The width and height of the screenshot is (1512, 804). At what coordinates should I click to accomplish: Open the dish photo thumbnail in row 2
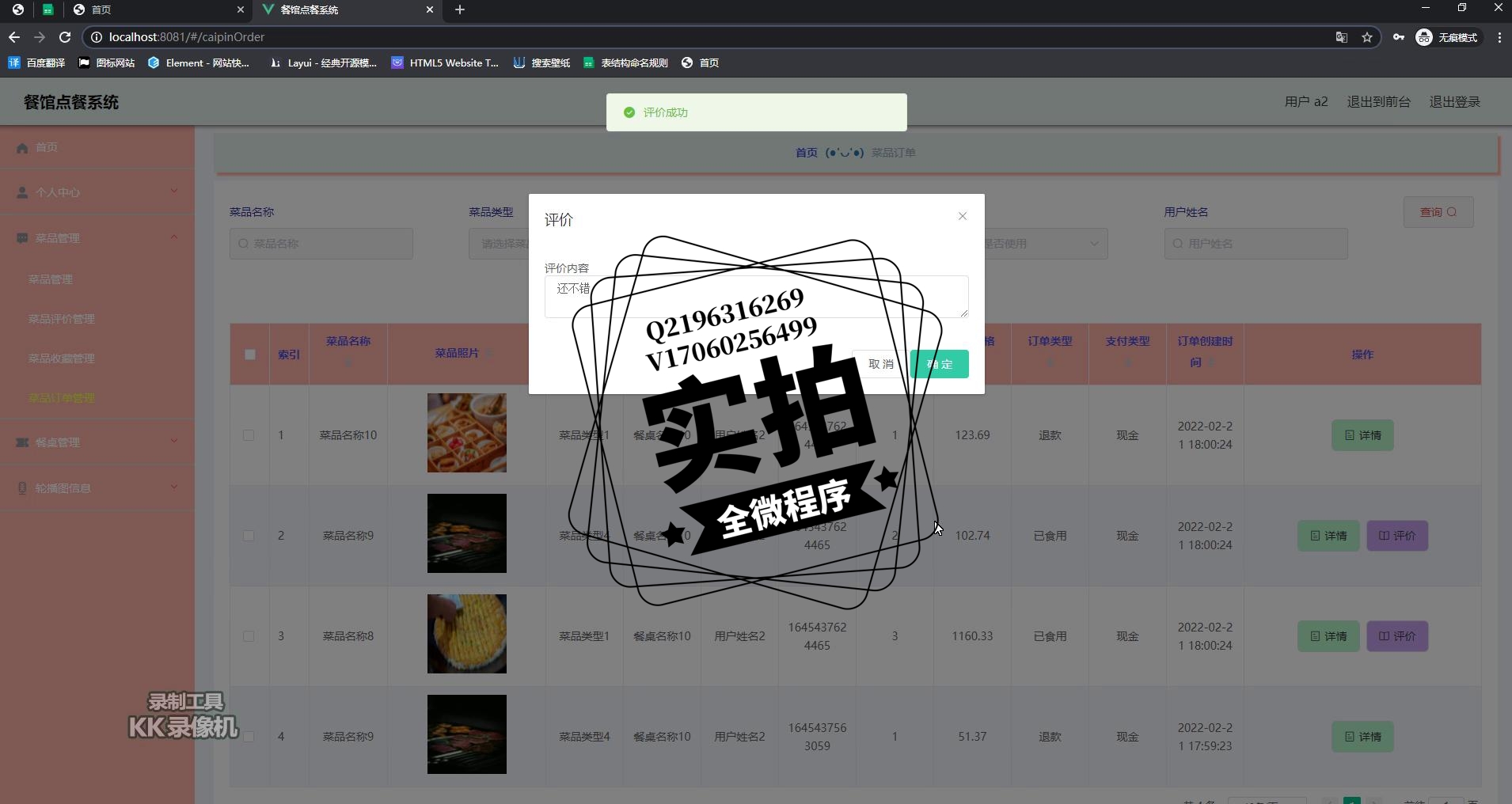[x=467, y=533]
